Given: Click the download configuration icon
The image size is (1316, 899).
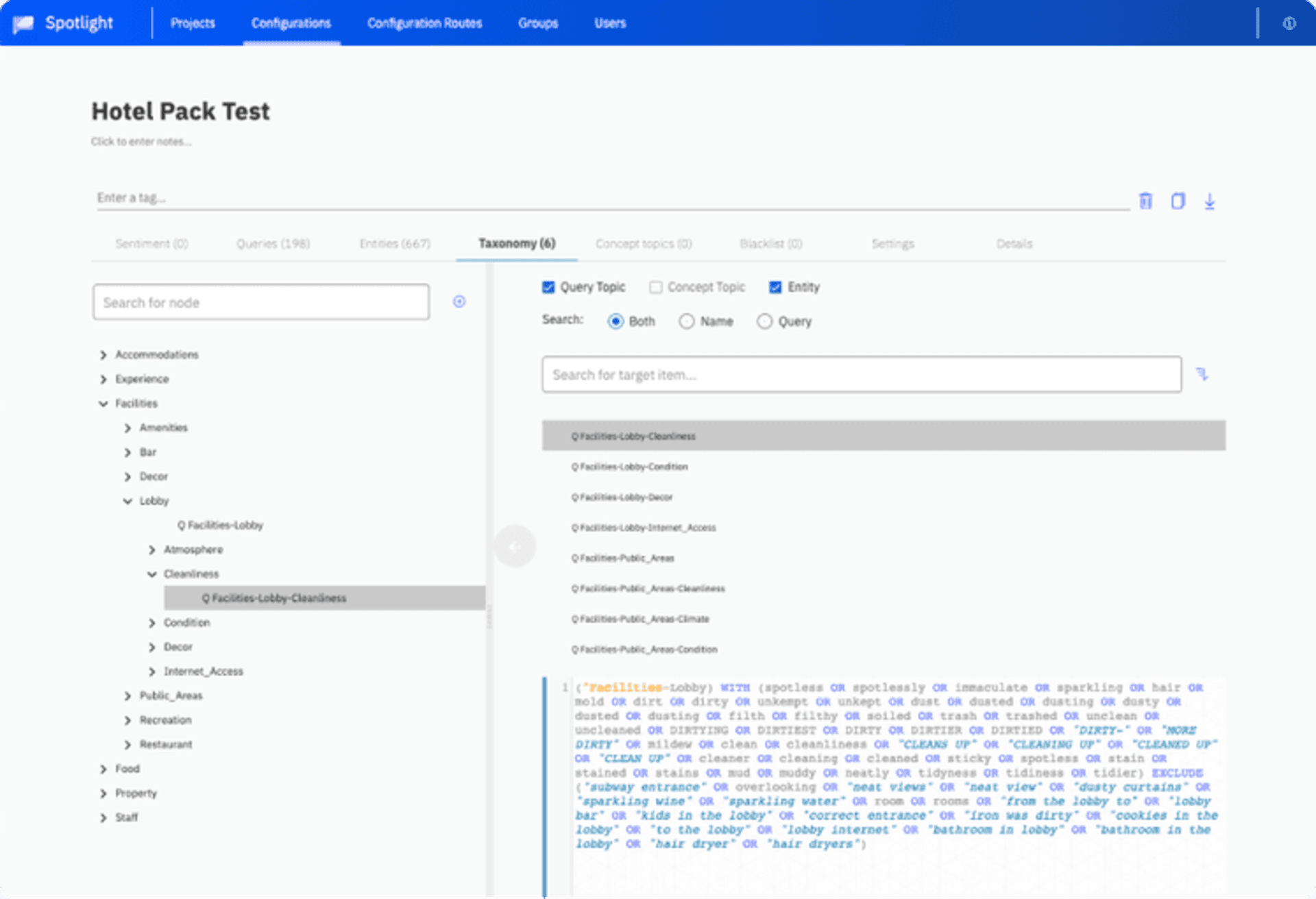Looking at the screenshot, I should coord(1210,201).
